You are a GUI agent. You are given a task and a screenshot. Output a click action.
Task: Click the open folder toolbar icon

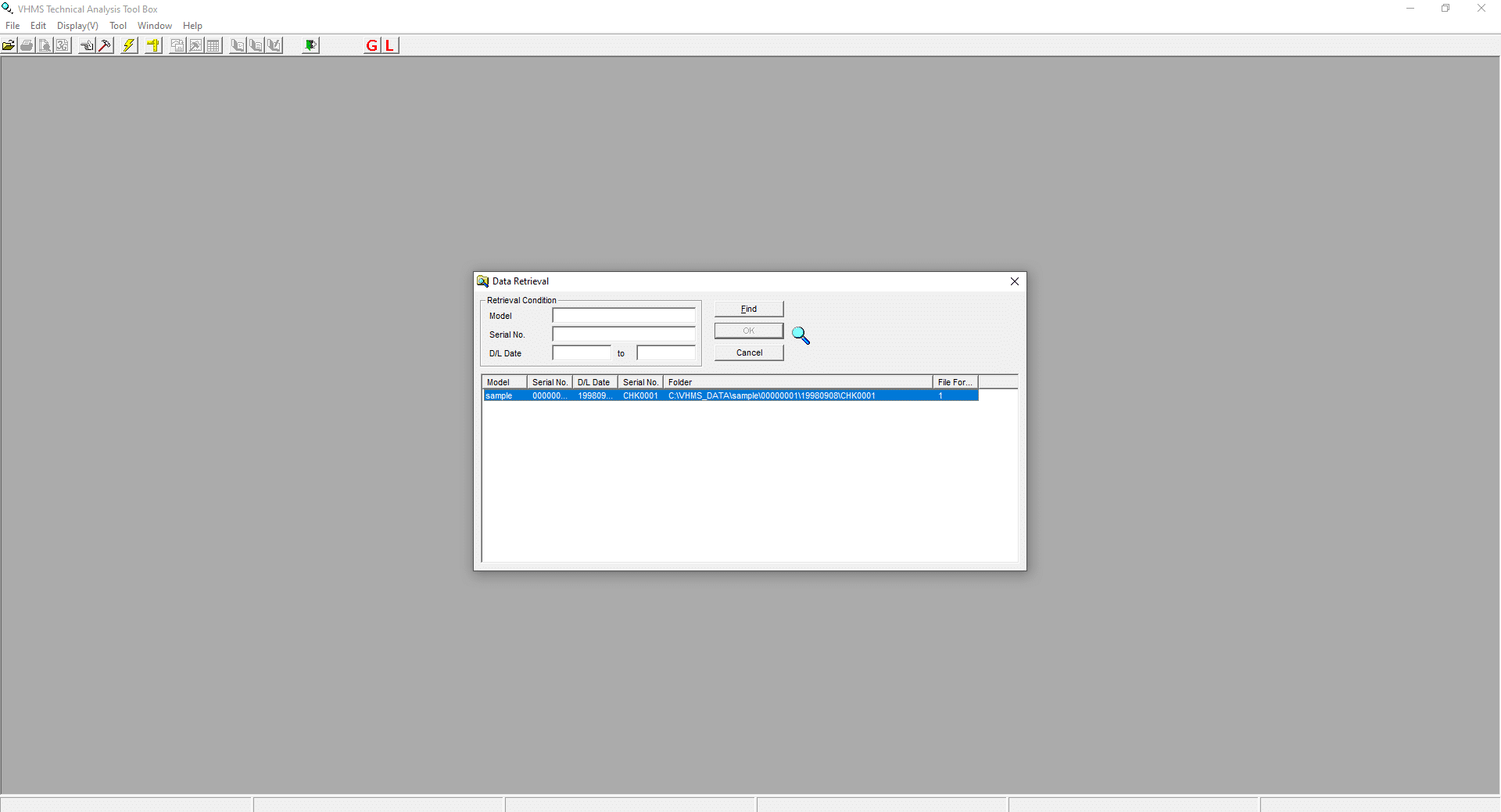(9, 45)
